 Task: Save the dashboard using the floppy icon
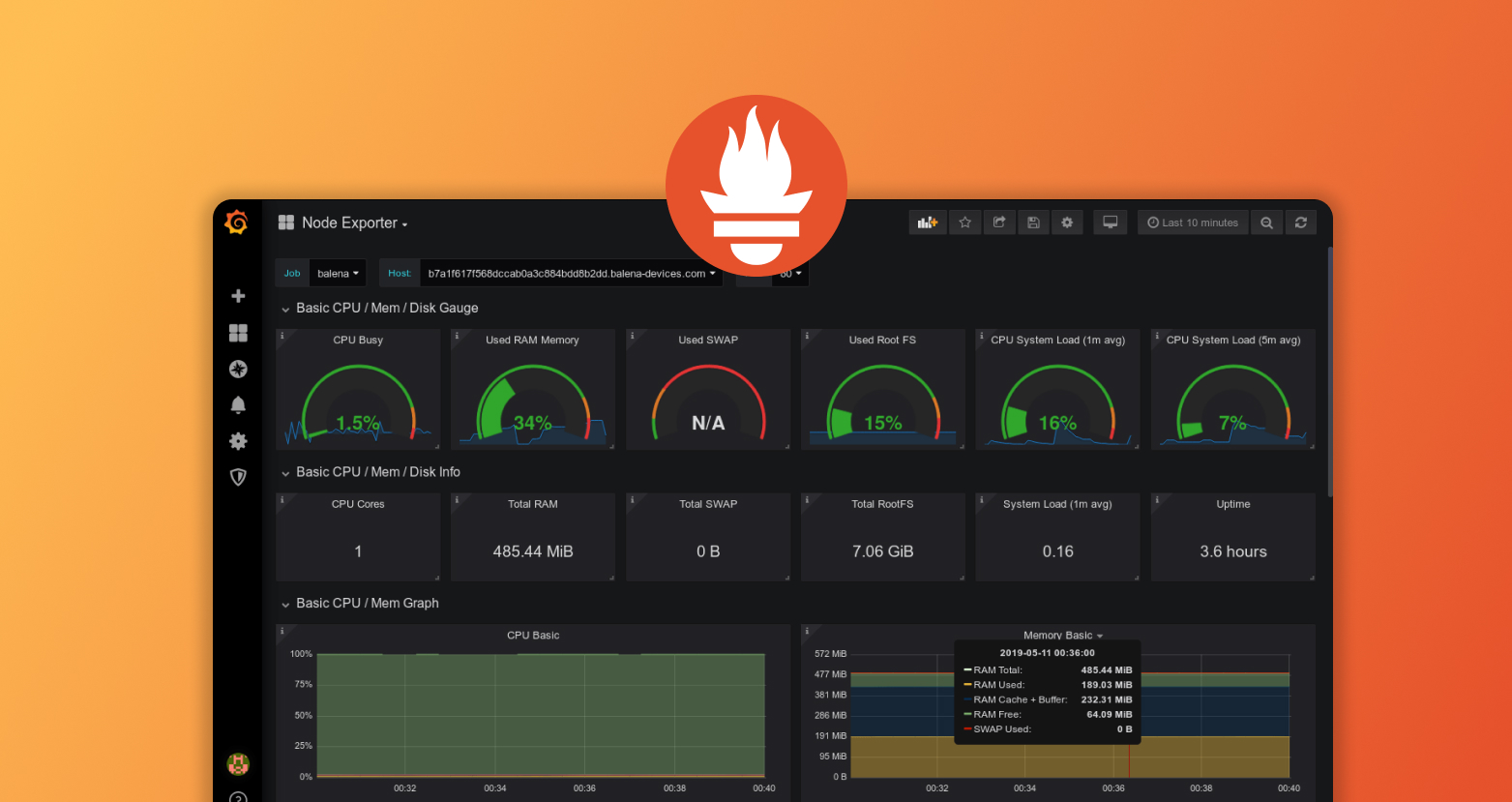click(1033, 223)
